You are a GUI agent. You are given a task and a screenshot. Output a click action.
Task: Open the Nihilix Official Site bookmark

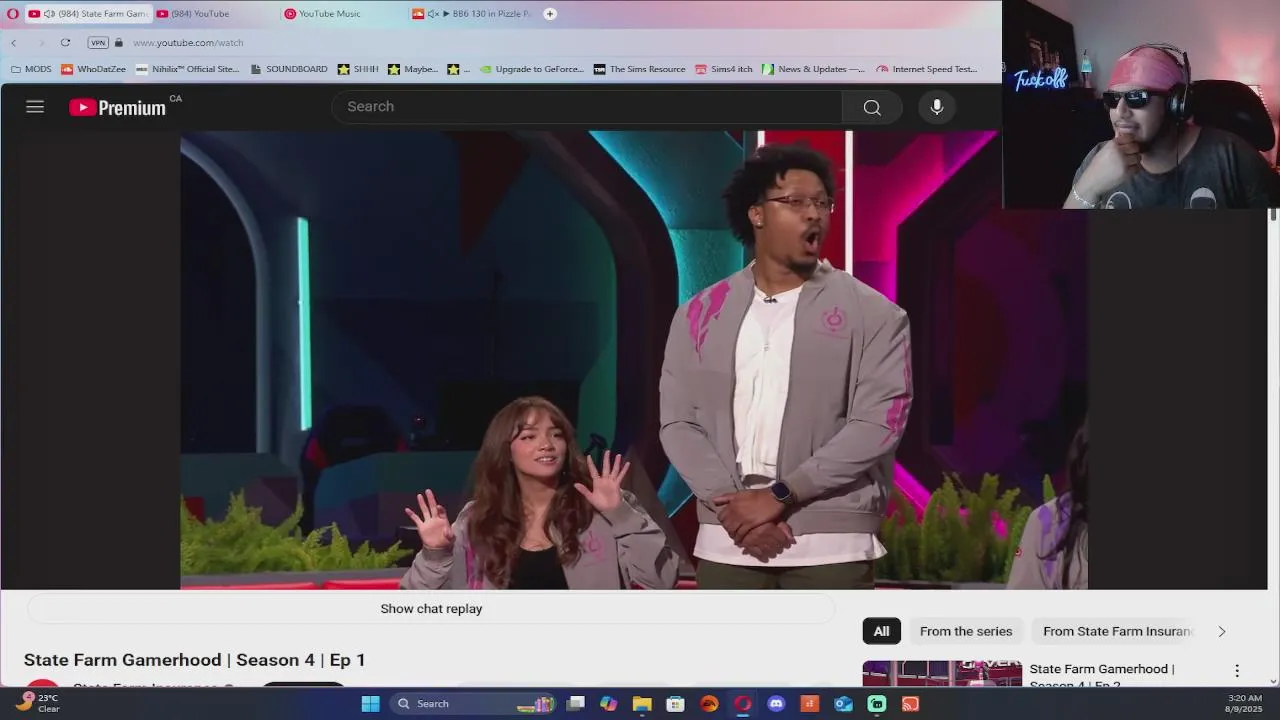coord(188,69)
